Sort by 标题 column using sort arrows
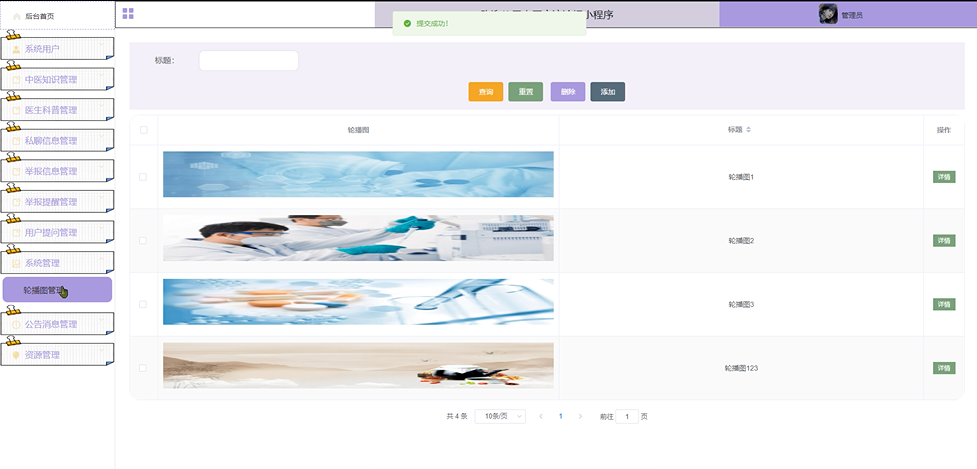Viewport: 977px width, 469px height. point(748,130)
